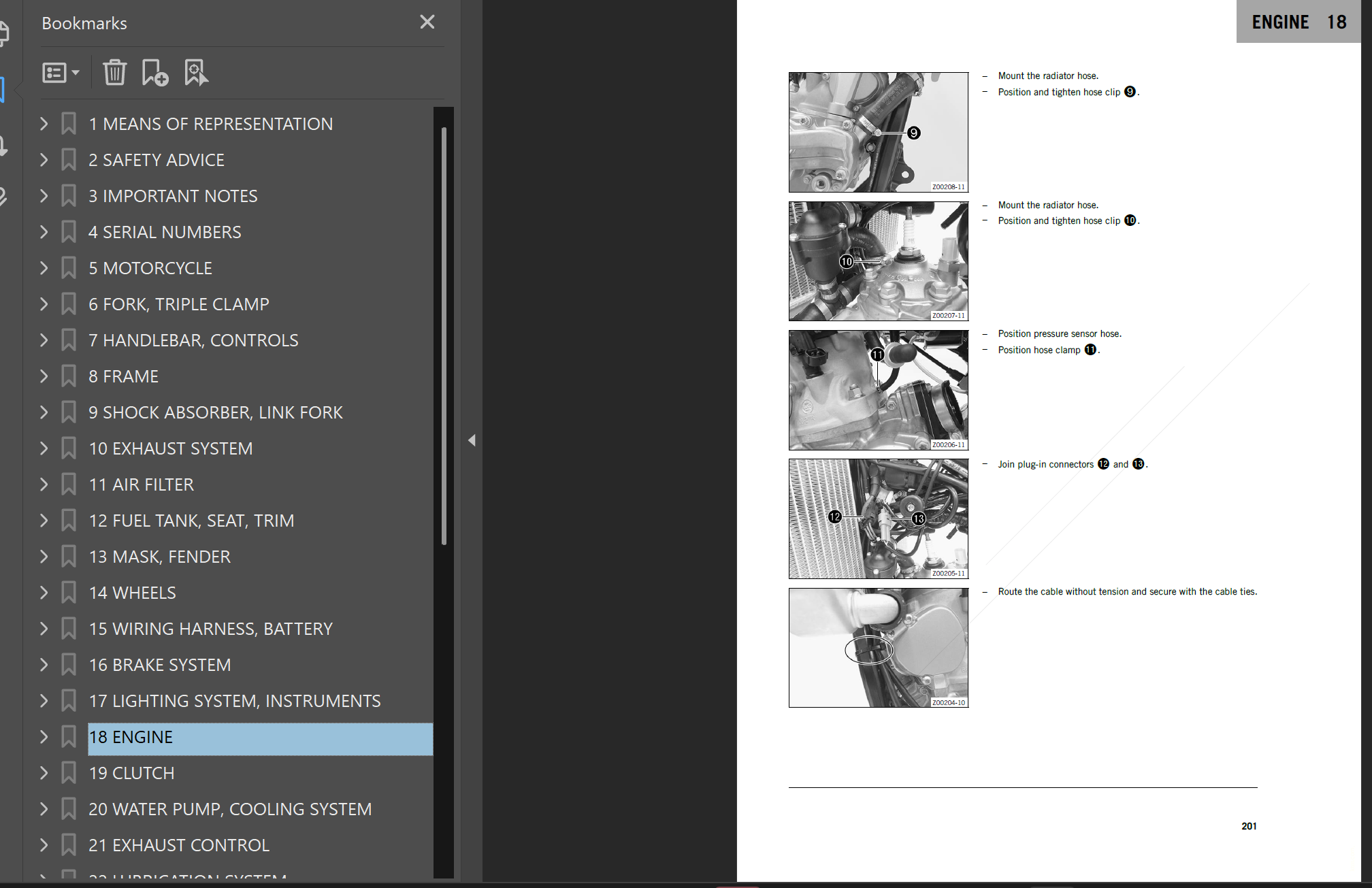Screen dimensions: 1372x888
Task: Click bookmark icon beside 20 WATER PUMP
Action: [69, 809]
